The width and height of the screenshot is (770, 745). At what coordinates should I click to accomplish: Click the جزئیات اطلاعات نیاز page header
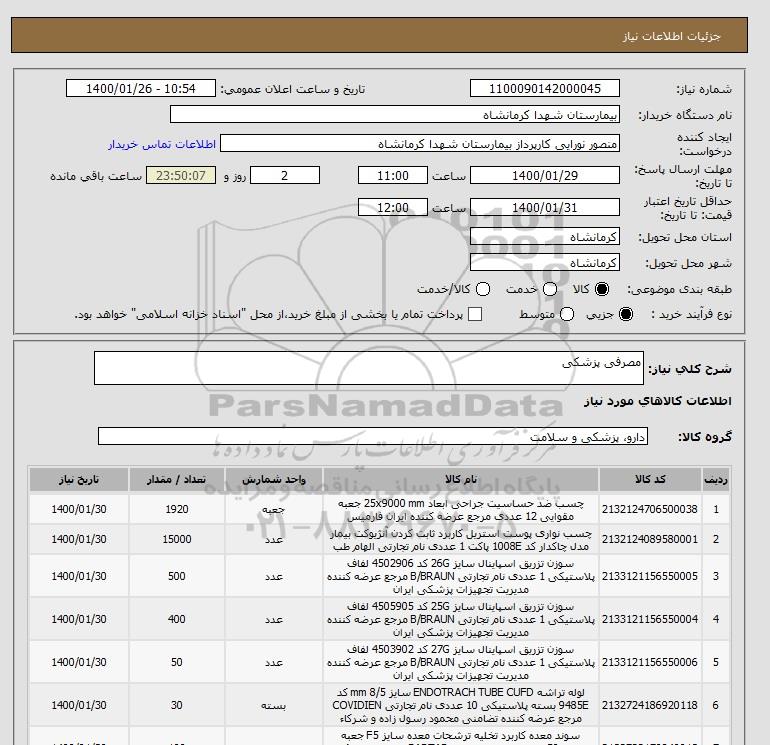pos(671,36)
